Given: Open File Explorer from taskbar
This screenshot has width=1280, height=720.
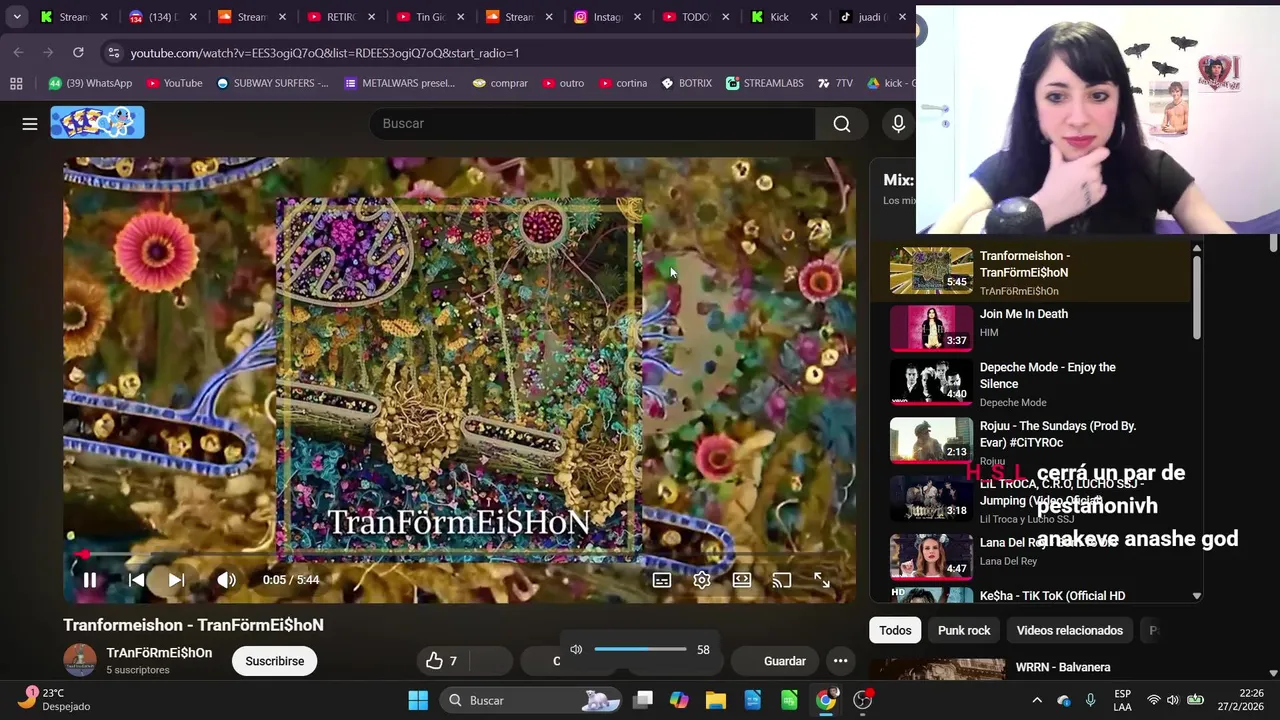Looking at the screenshot, I should (x=716, y=700).
